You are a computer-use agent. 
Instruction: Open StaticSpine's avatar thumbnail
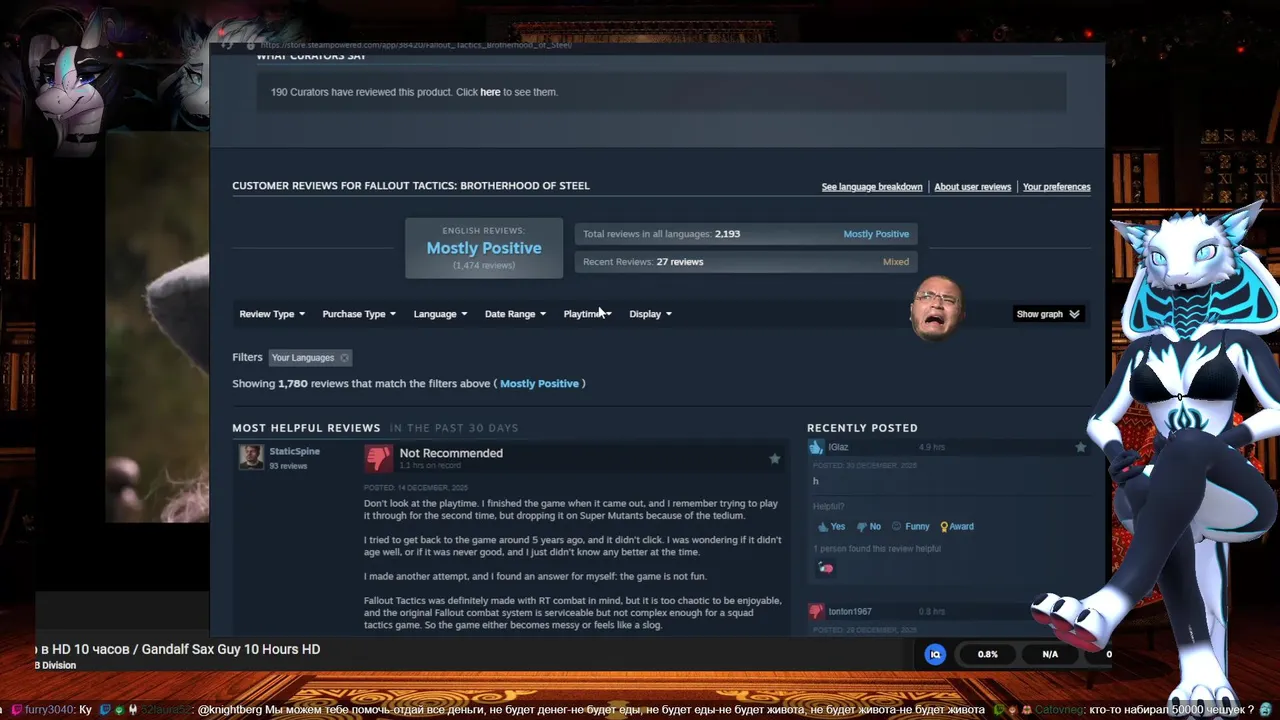point(251,457)
